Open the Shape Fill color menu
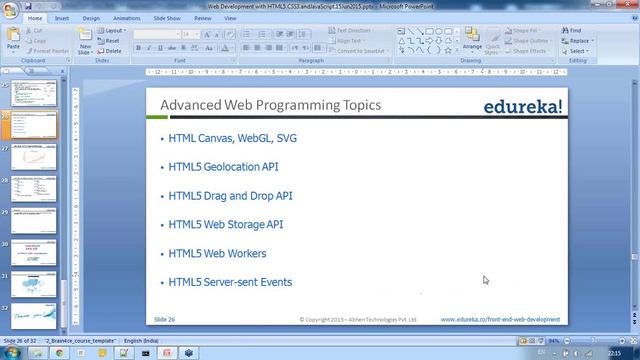Image resolution: width=640 pixels, height=360 pixels. (x=522, y=31)
